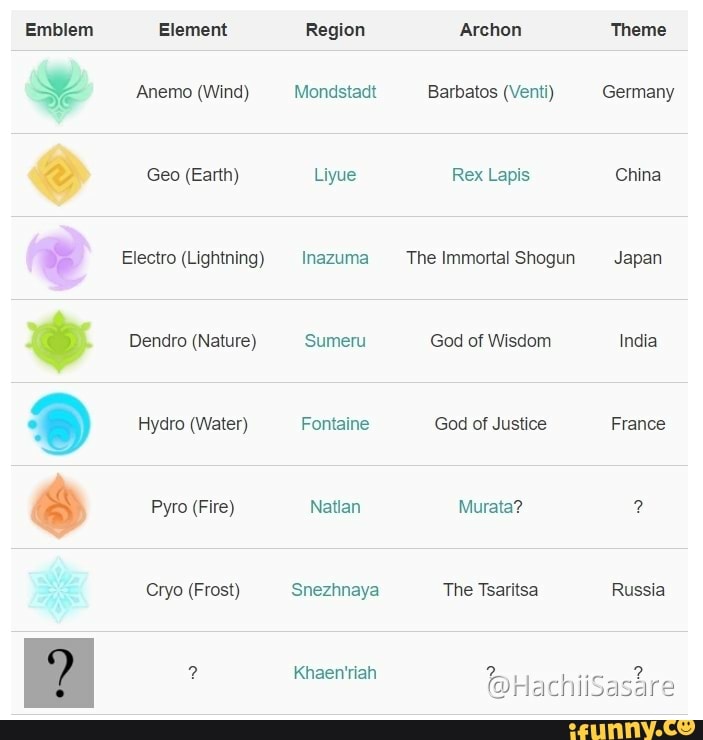703x740 pixels.
Task: Open the Liyue region link
Action: [335, 175]
